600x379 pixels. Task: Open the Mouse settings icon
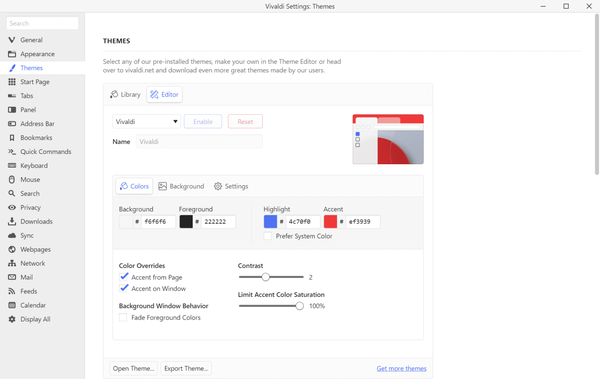12,180
